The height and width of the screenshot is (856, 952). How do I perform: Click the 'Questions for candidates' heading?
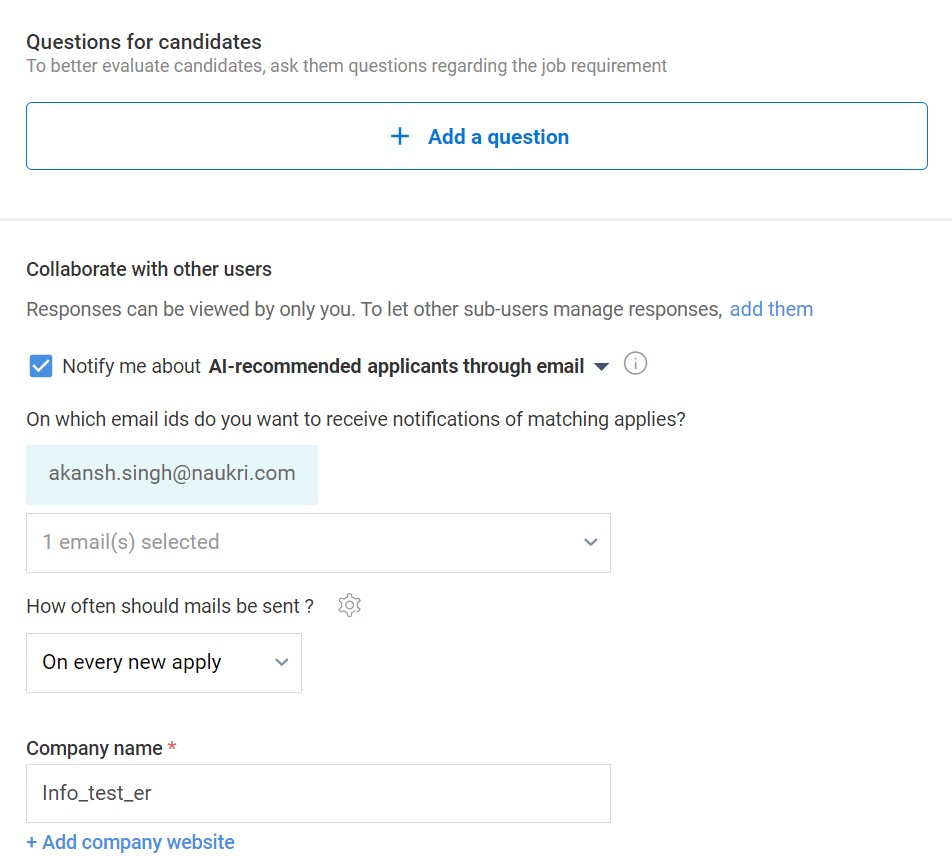tap(144, 42)
